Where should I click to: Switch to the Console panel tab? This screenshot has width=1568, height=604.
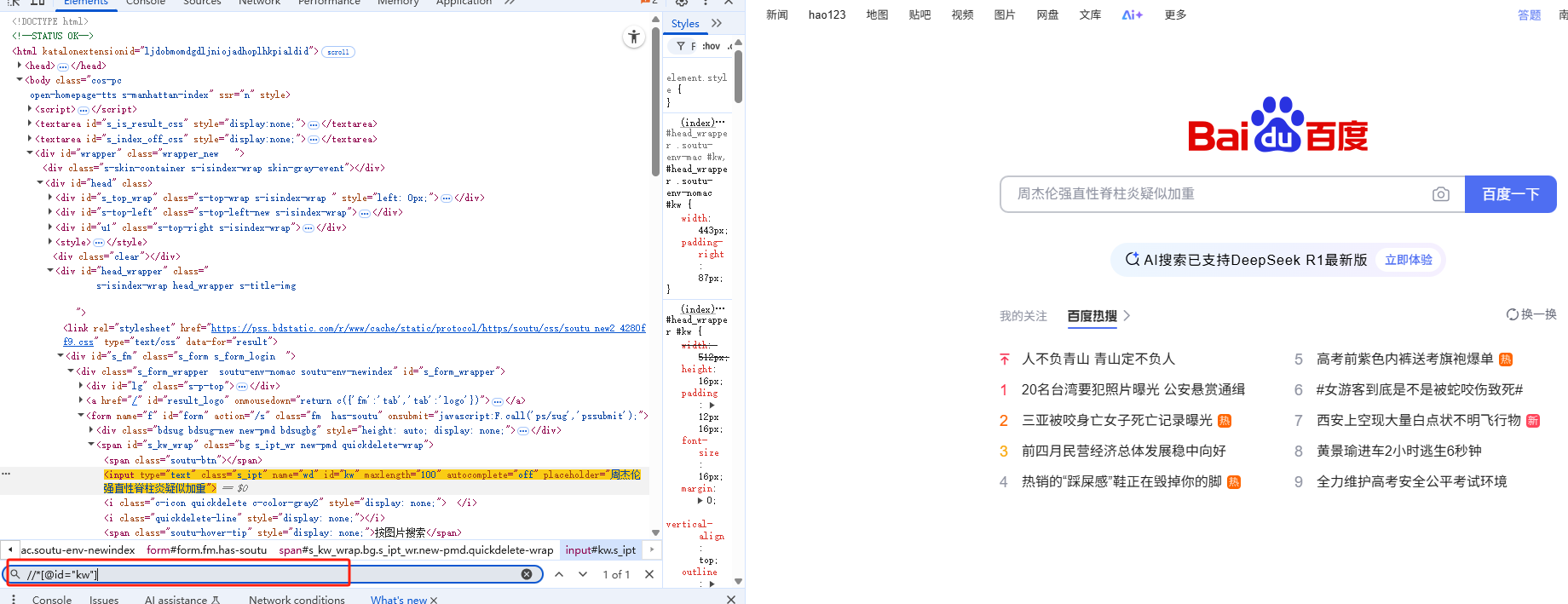click(x=146, y=3)
